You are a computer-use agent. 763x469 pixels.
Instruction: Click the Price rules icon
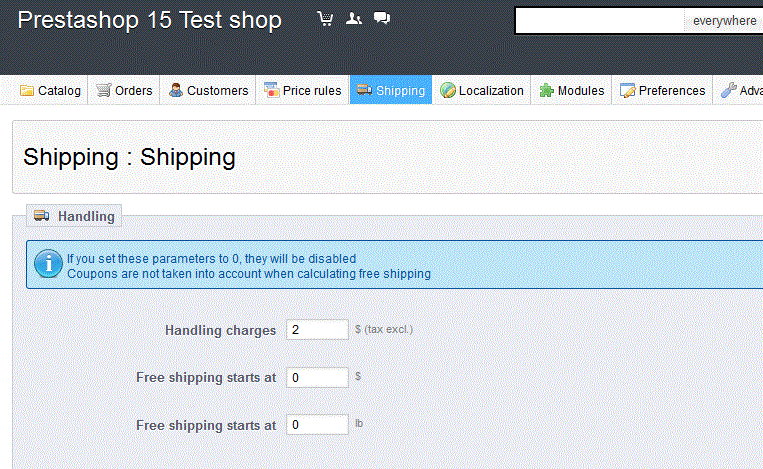point(271,91)
